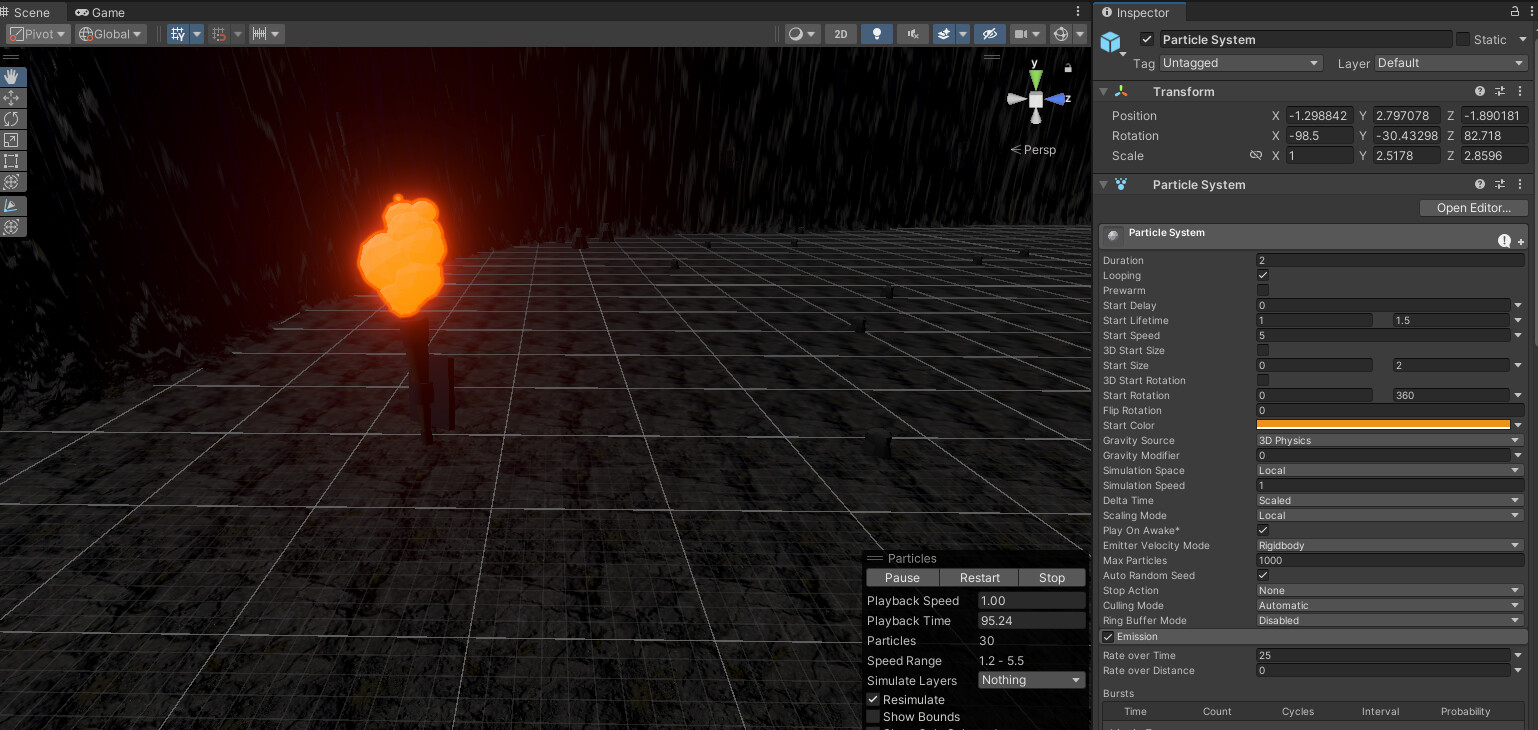Change Stop Action from None
The height and width of the screenshot is (730, 1538).
point(1389,590)
